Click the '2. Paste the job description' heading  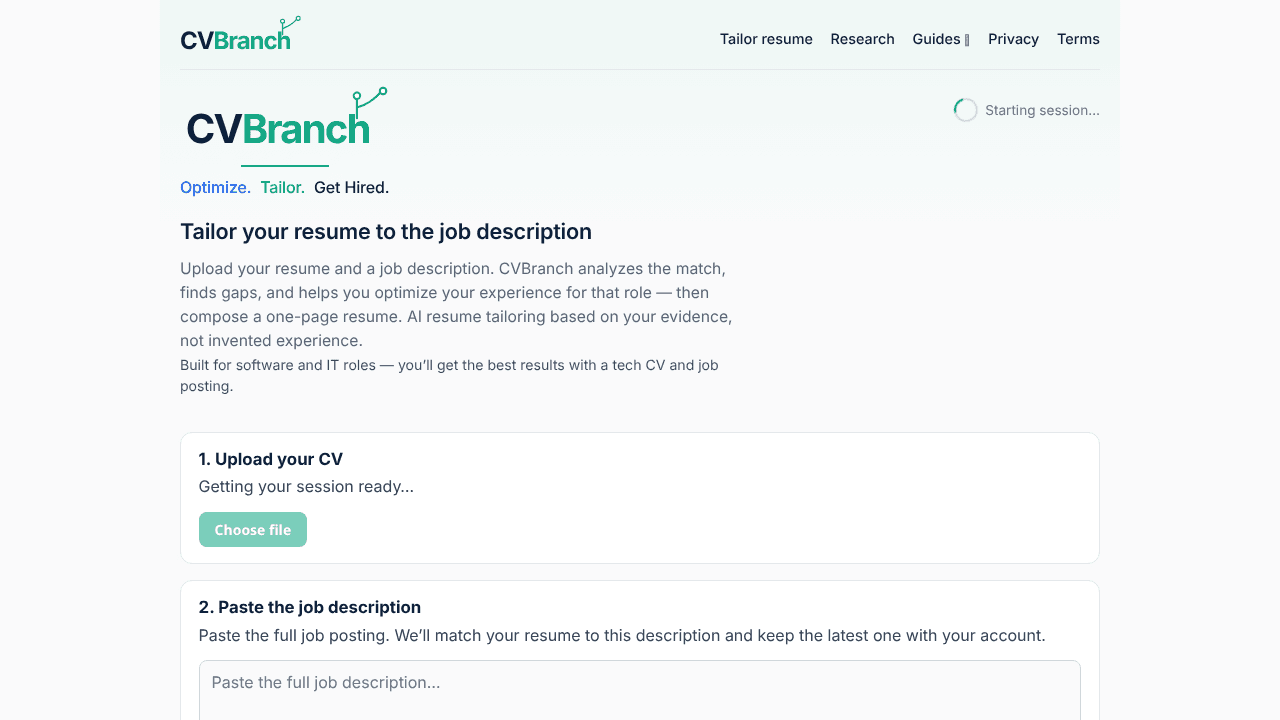(310, 607)
